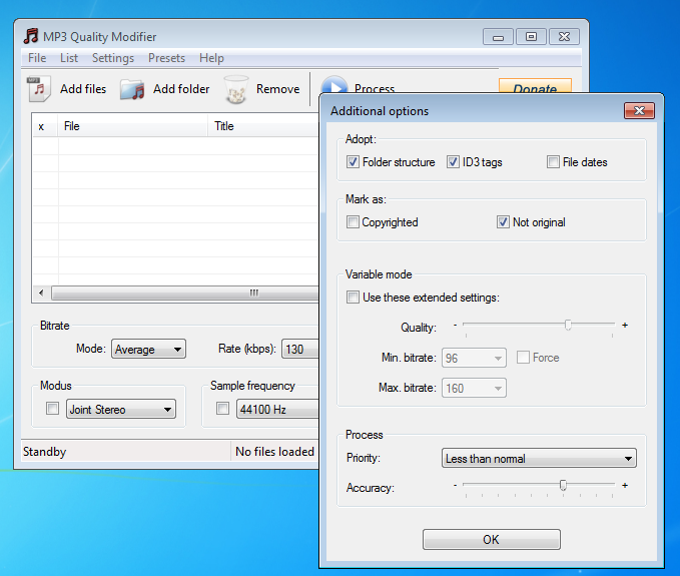Screen dimensions: 680x576
Task: Click the Remove toolbar label
Action: pyautogui.click(x=278, y=89)
